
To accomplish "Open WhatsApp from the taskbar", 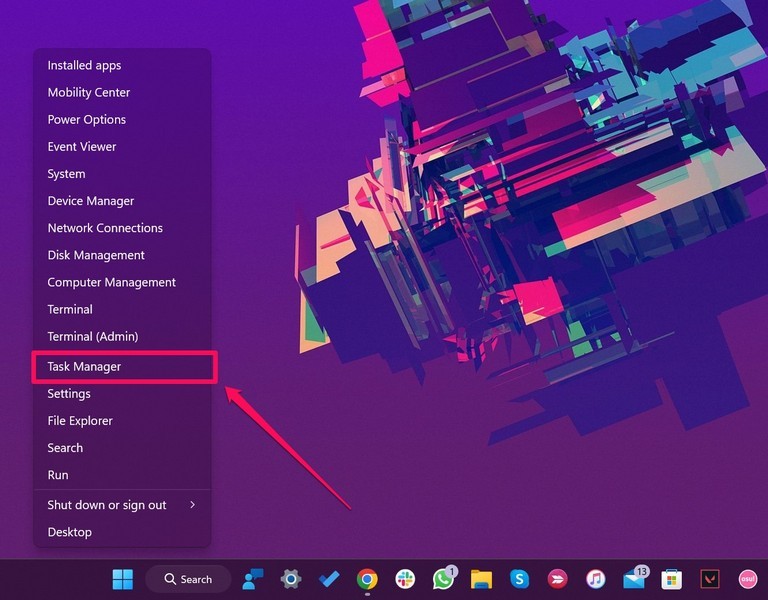I will (x=443, y=579).
